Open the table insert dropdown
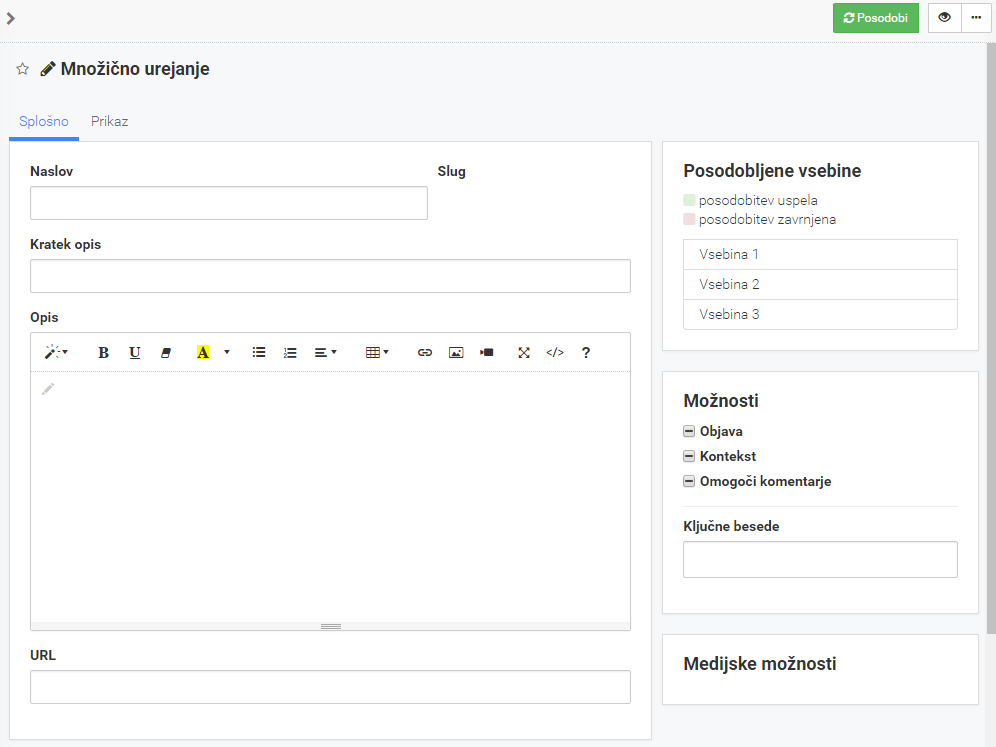Viewport: 996px width, 747px height. [377, 353]
